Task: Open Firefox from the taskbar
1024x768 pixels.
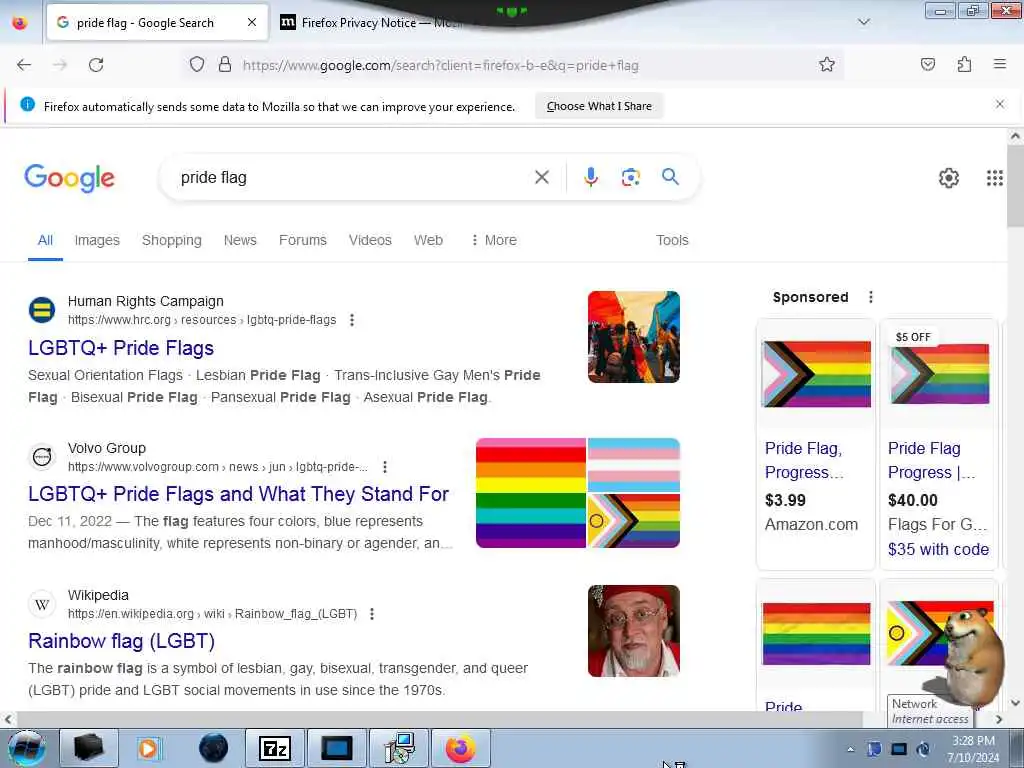Action: [460, 748]
